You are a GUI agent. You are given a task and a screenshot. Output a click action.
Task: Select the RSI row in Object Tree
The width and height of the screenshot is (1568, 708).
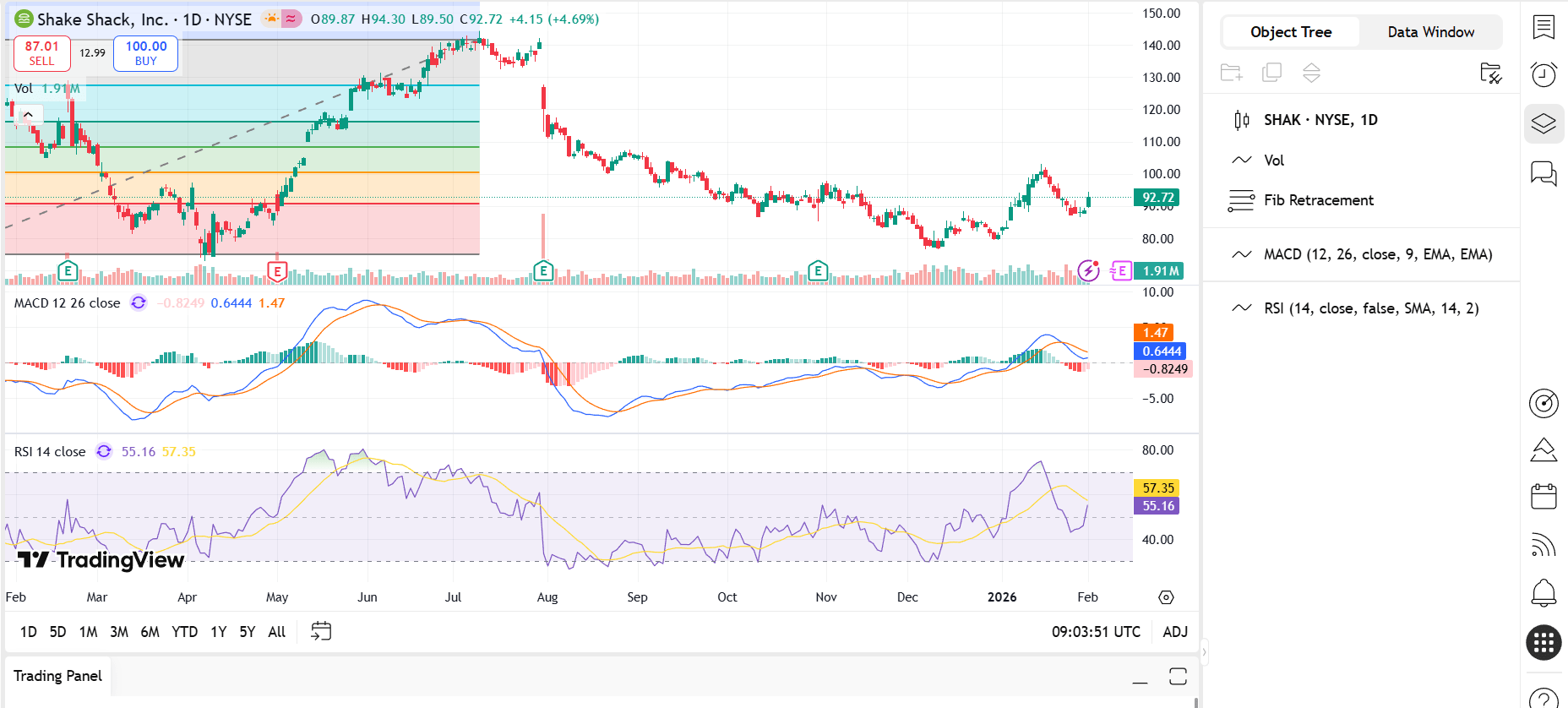1362,308
